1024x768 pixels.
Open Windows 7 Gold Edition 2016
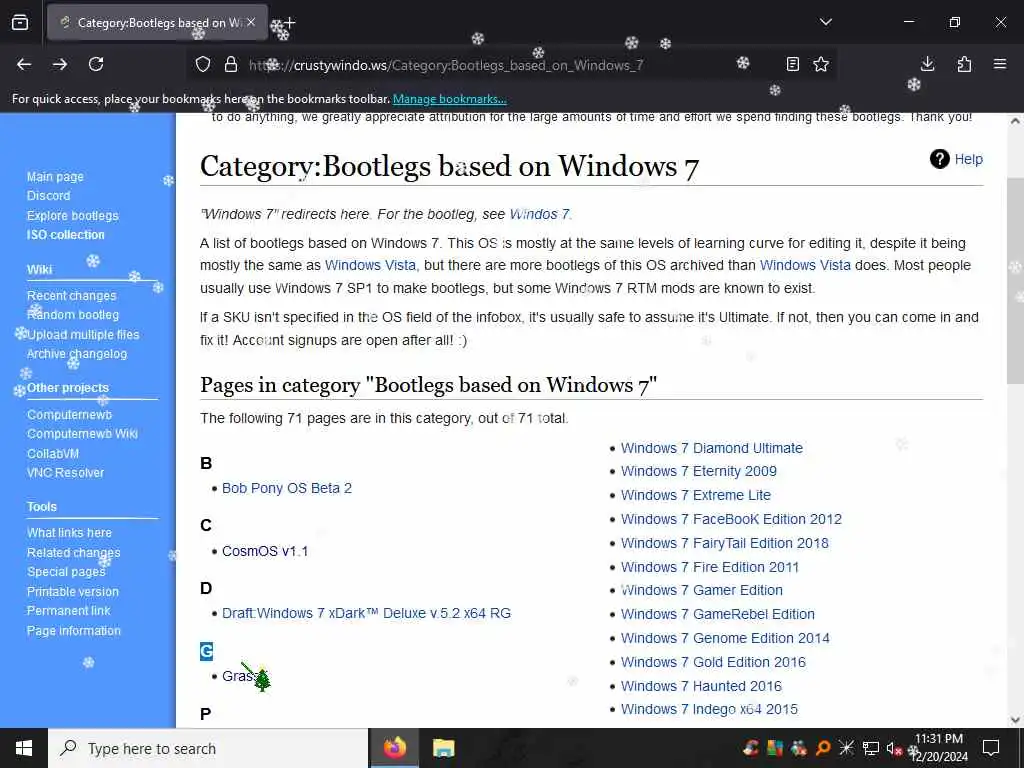tap(713, 662)
